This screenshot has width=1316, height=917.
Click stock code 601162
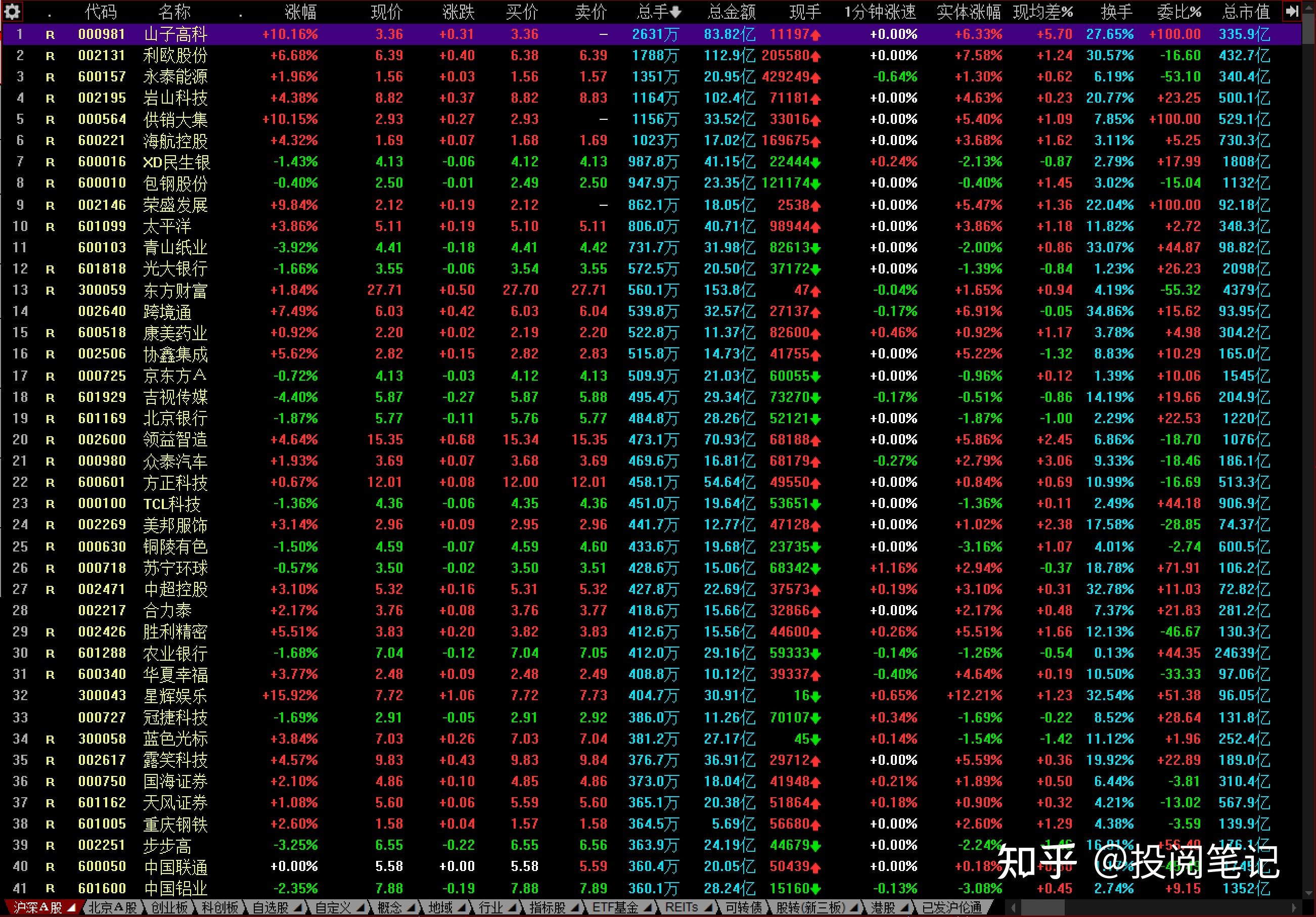[102, 803]
